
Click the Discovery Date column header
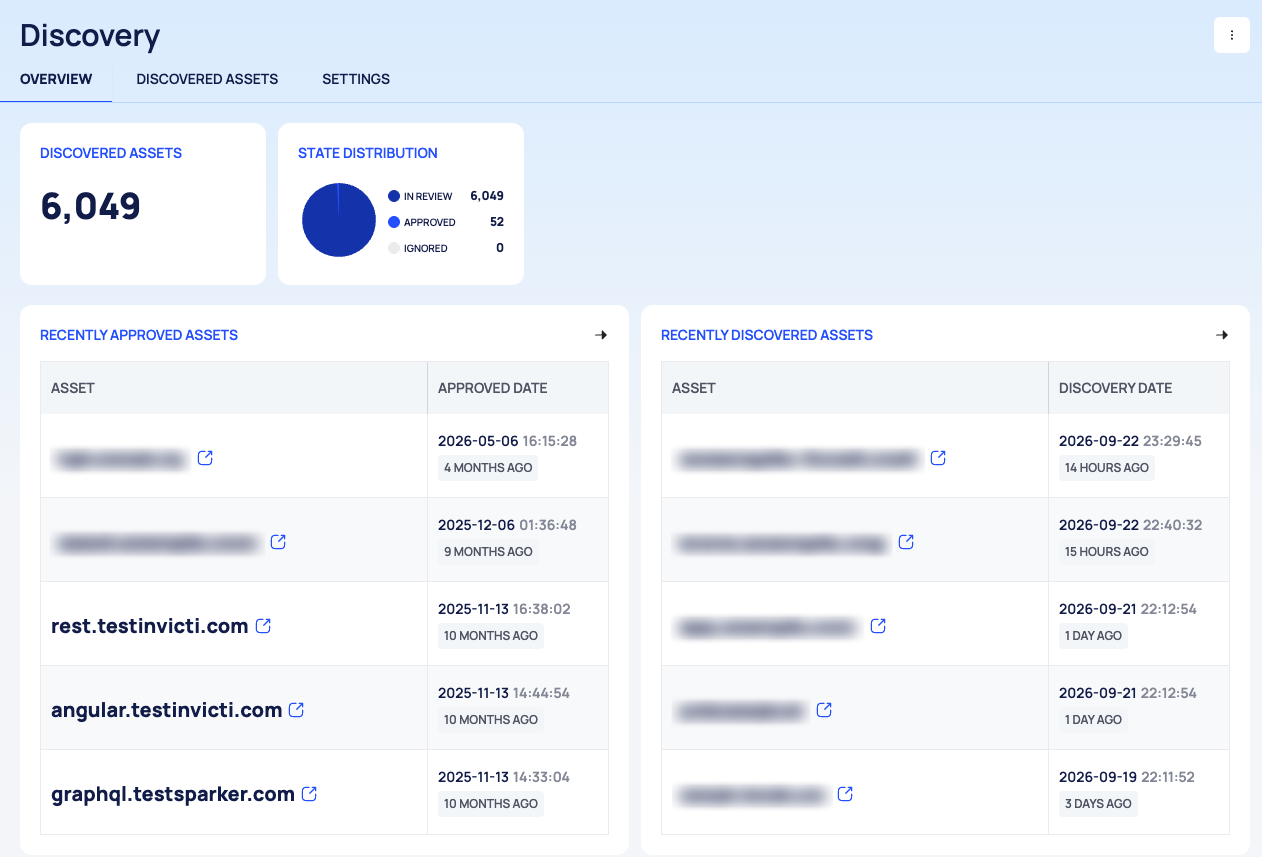1115,388
